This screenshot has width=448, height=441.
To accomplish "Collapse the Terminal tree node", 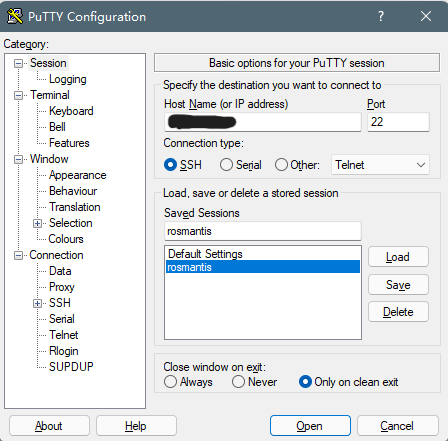I will (18, 95).
